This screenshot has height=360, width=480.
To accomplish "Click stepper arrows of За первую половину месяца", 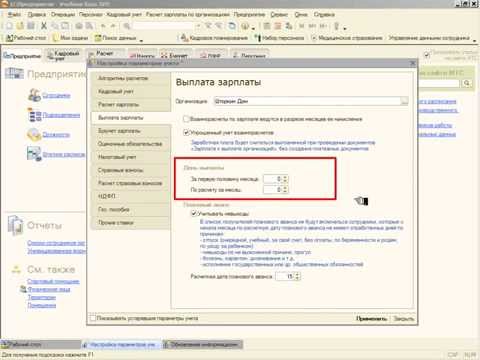I will click(x=285, y=179).
